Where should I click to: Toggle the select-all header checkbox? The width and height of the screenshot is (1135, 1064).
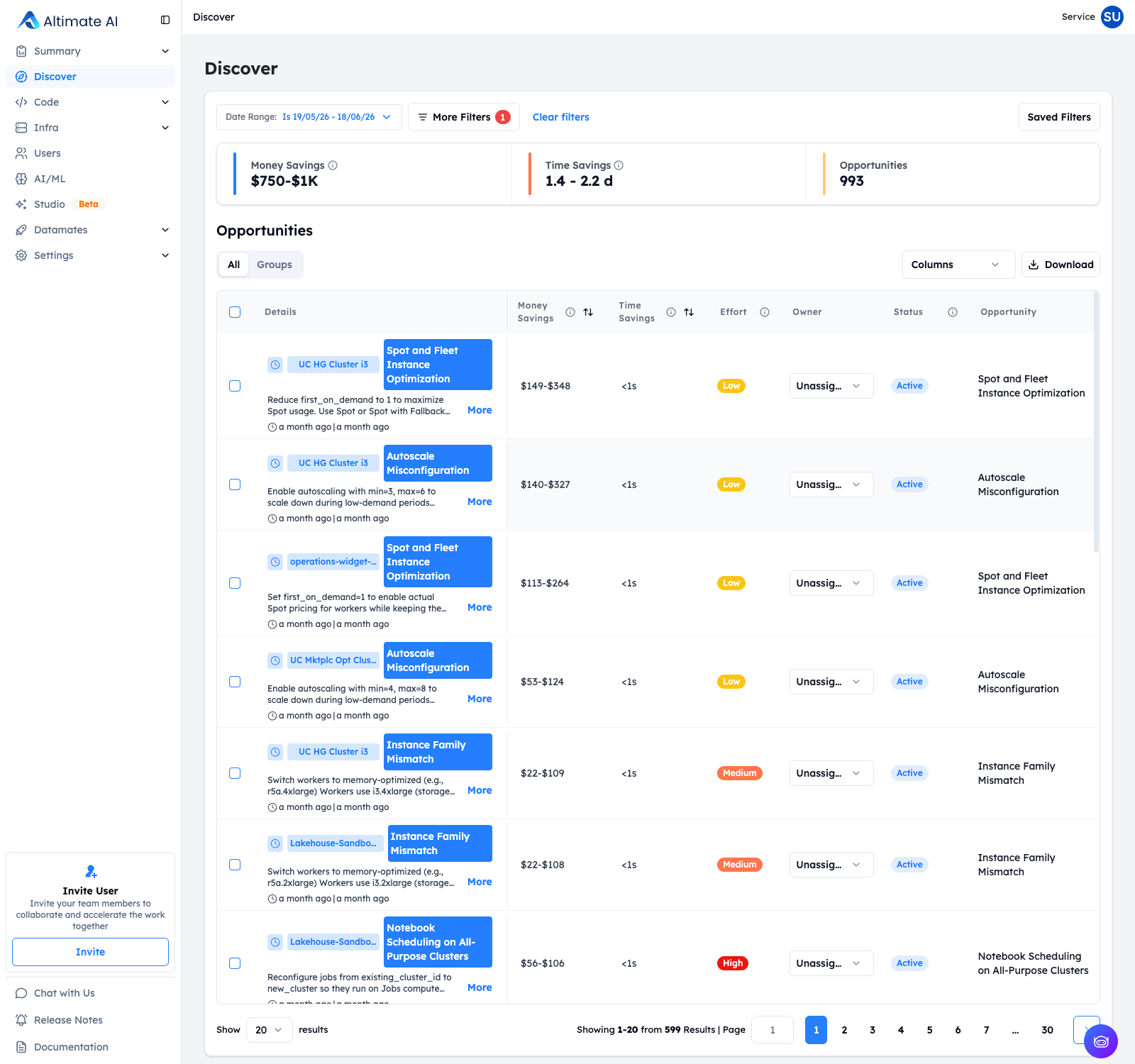point(235,312)
